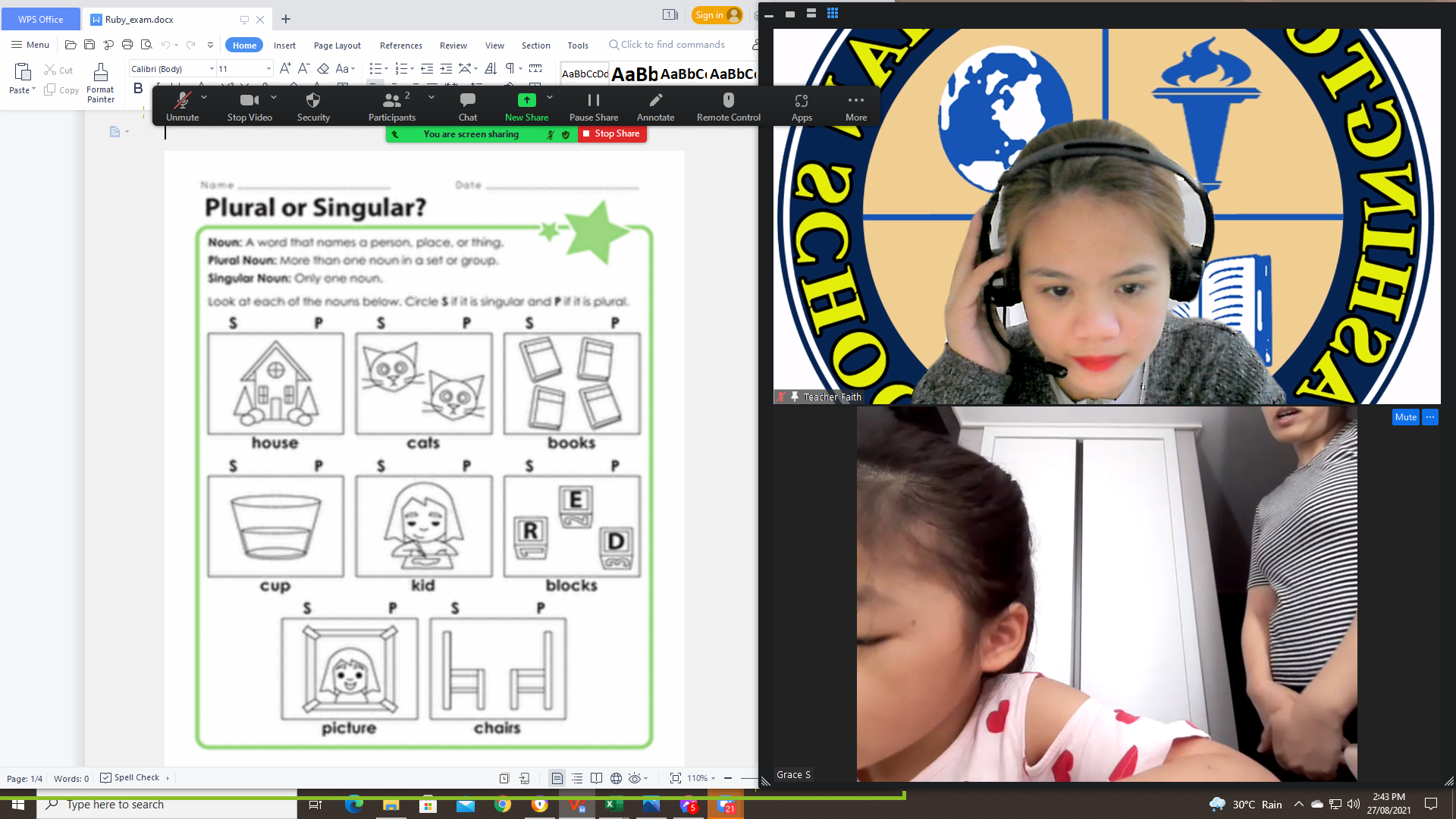Open Google Chrome from the taskbar
Image resolution: width=1456 pixels, height=819 pixels.
tap(503, 805)
